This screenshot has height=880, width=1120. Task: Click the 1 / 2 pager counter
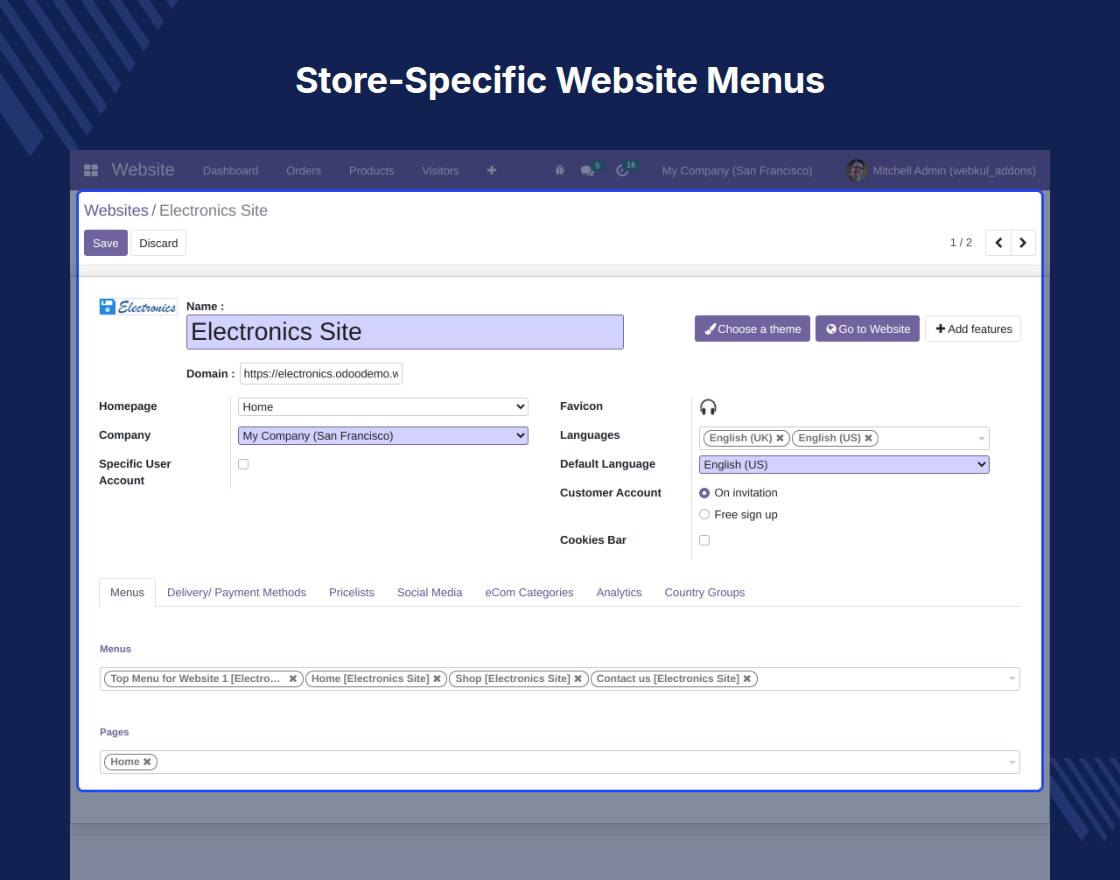[x=961, y=243]
